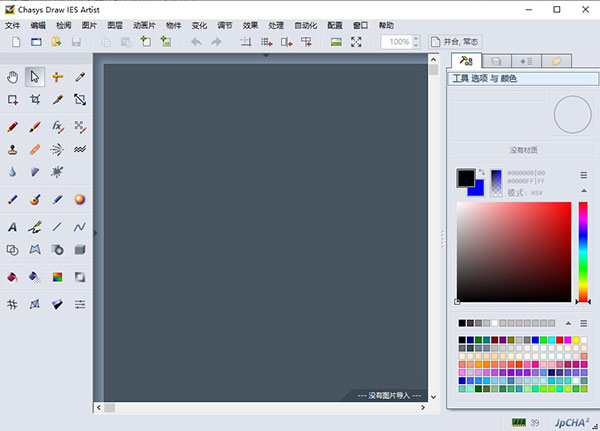Choose the Crop tool

pos(35,100)
